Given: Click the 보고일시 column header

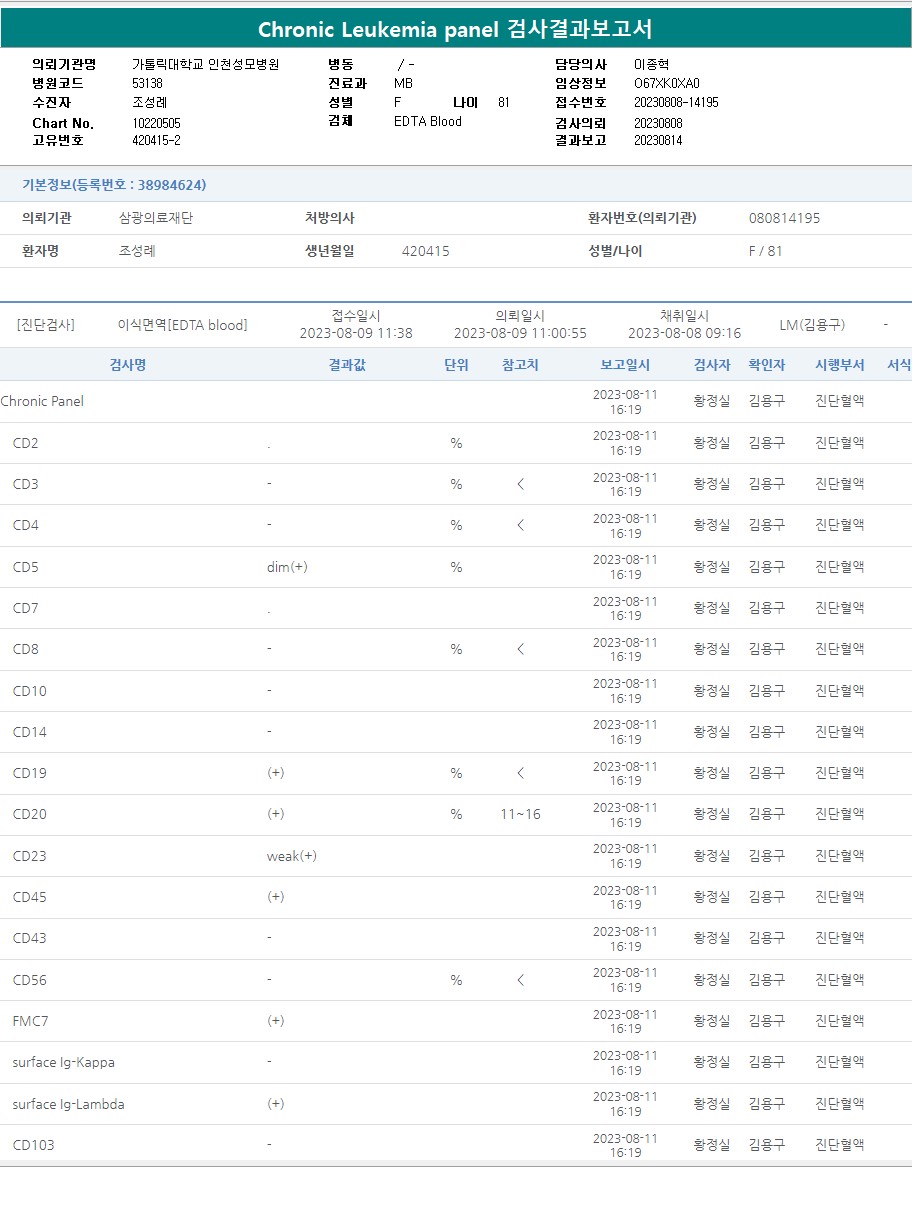Looking at the screenshot, I should [625, 365].
